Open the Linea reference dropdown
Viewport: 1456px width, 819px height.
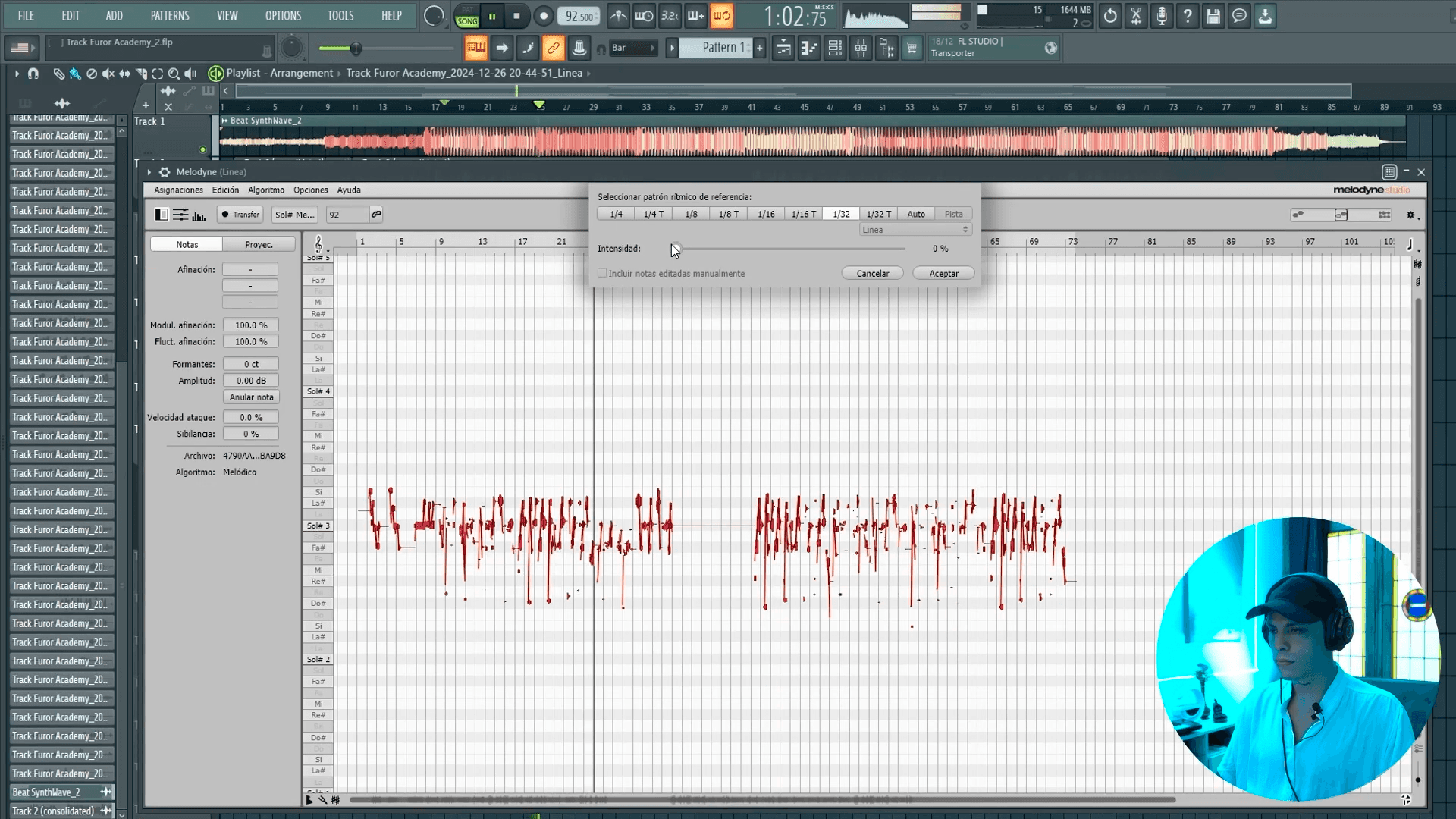pyautogui.click(x=915, y=230)
